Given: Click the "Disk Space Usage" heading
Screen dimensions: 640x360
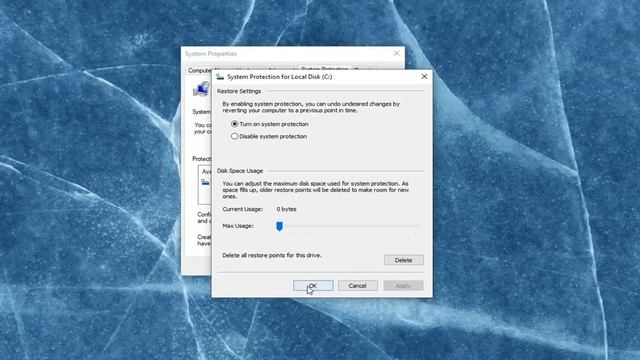Looking at the screenshot, I should [x=240, y=171].
